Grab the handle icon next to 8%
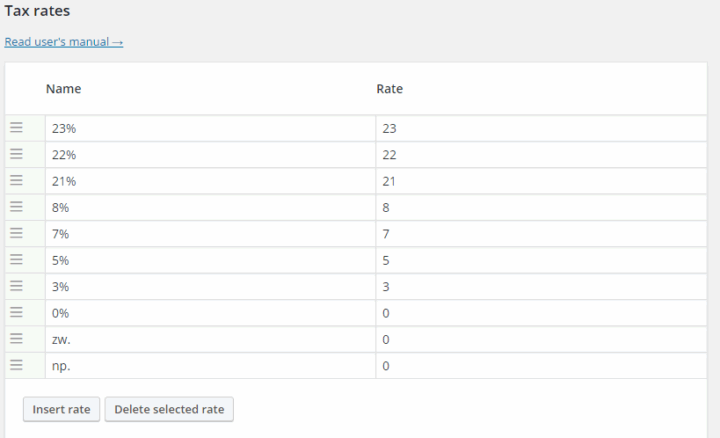Image resolution: width=720 pixels, height=438 pixels. (16, 207)
